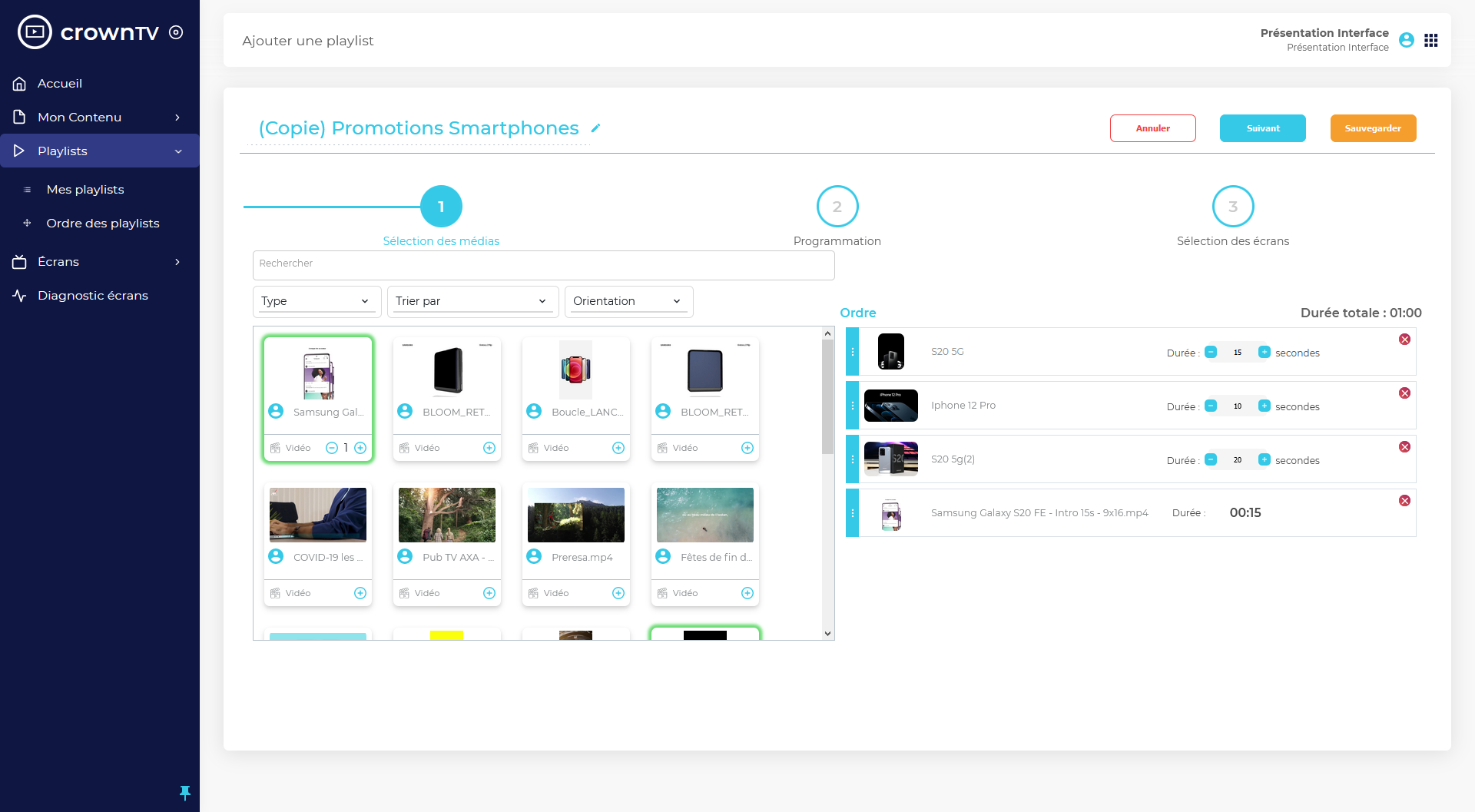This screenshot has height=812, width=1475.
Task: Click the Sauvegarder button
Action: [x=1373, y=128]
